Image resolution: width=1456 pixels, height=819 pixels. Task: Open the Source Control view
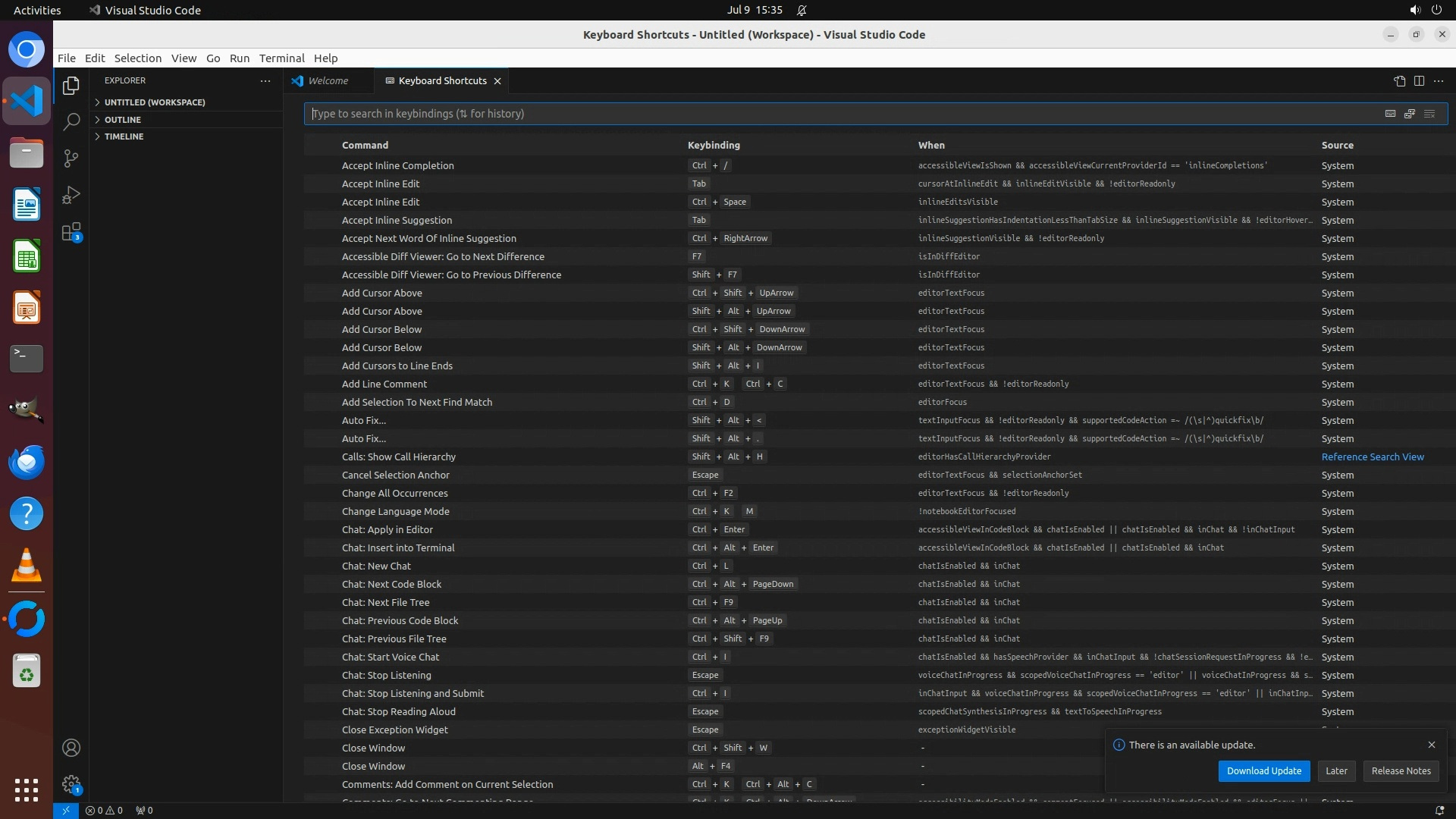point(71,158)
